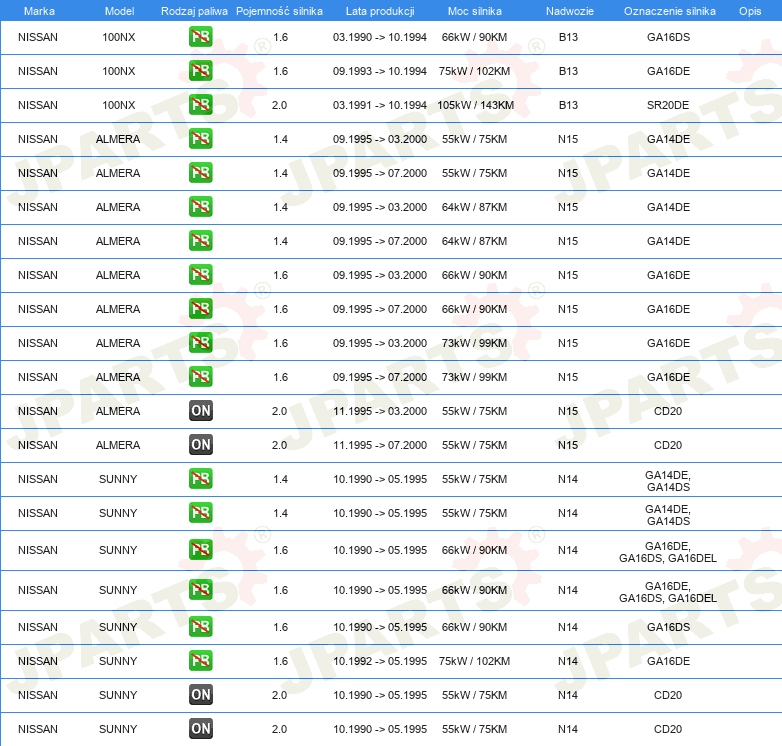
Task: Select 64kW / 87KM in Almera row ending 07.2000
Action: pos(474,241)
